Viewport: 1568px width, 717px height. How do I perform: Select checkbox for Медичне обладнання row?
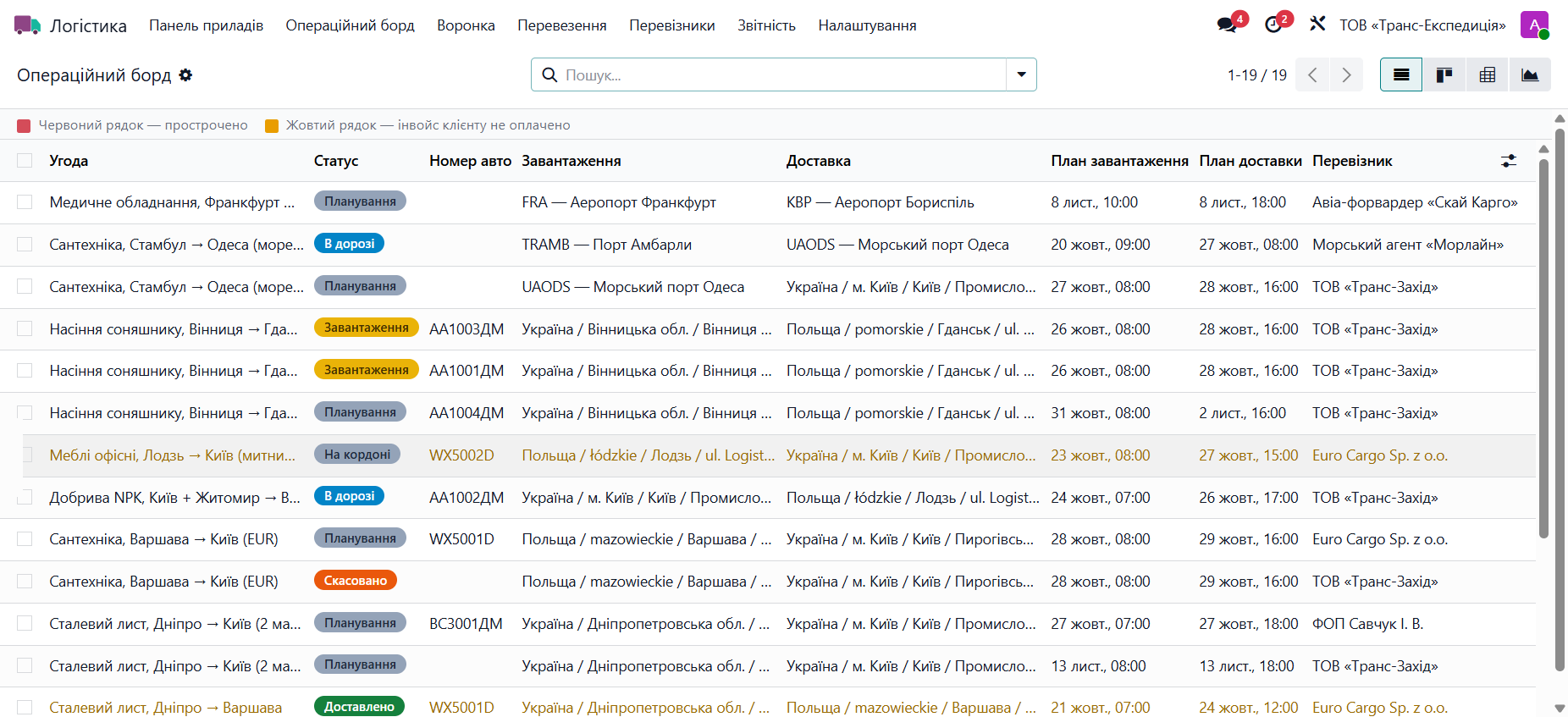(x=25, y=202)
